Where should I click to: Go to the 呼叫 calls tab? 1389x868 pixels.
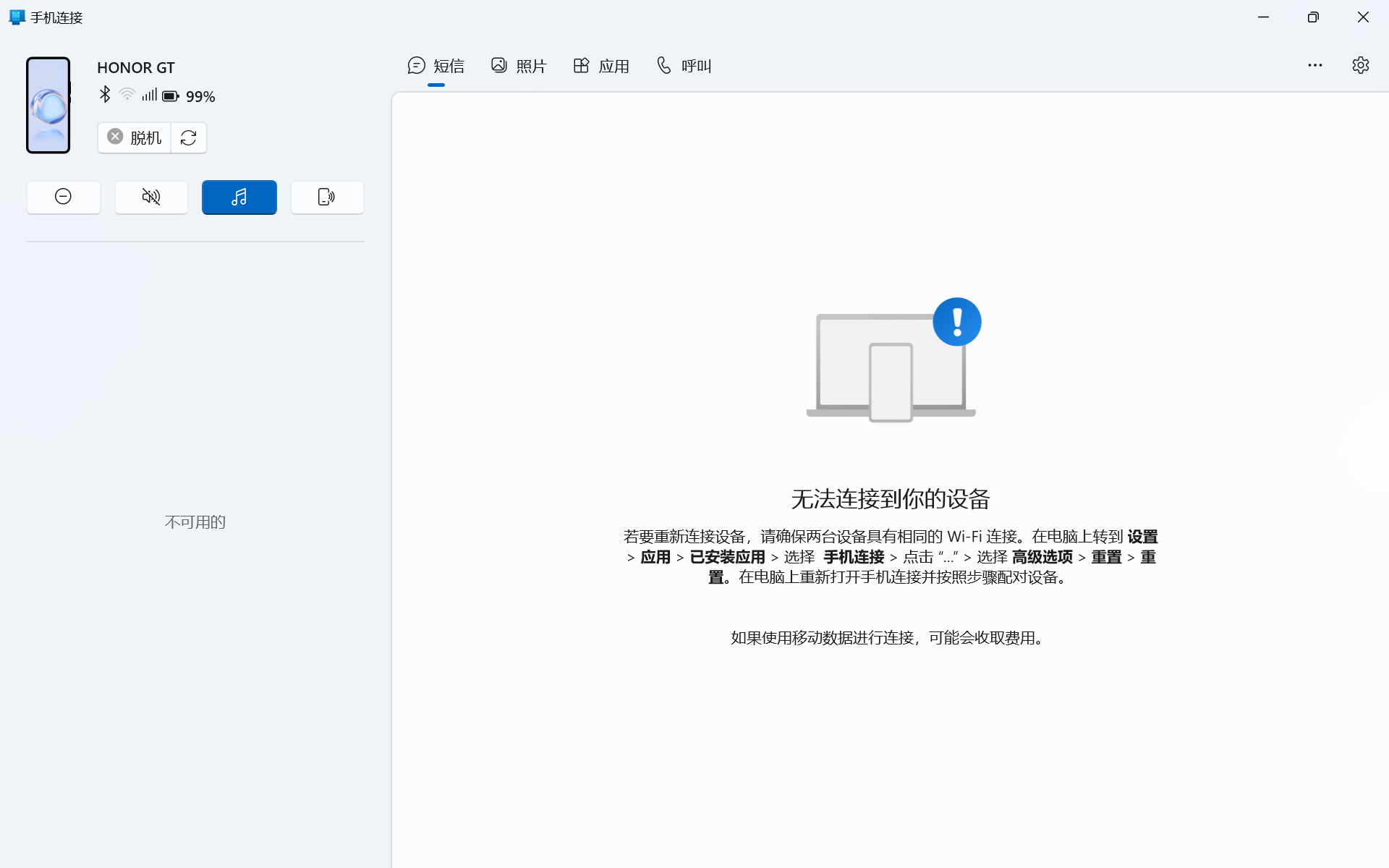click(x=684, y=66)
